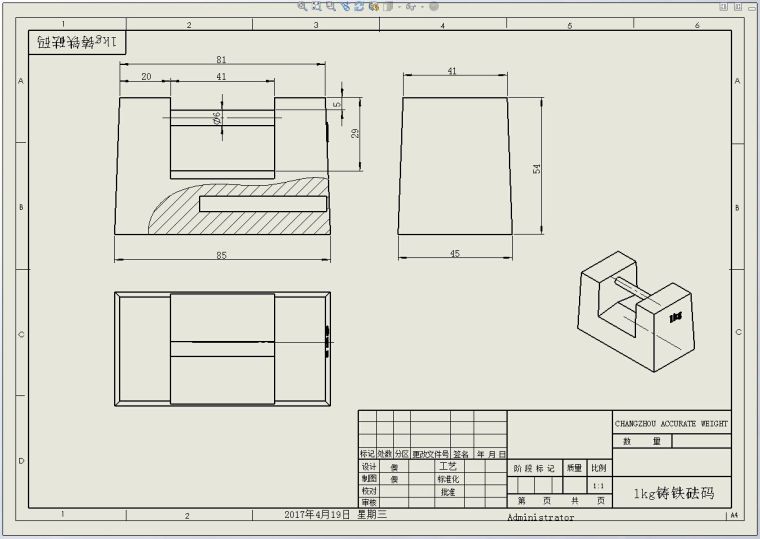Click the 3D Drawing View icon
The image size is (760, 539).
(x=359, y=6)
